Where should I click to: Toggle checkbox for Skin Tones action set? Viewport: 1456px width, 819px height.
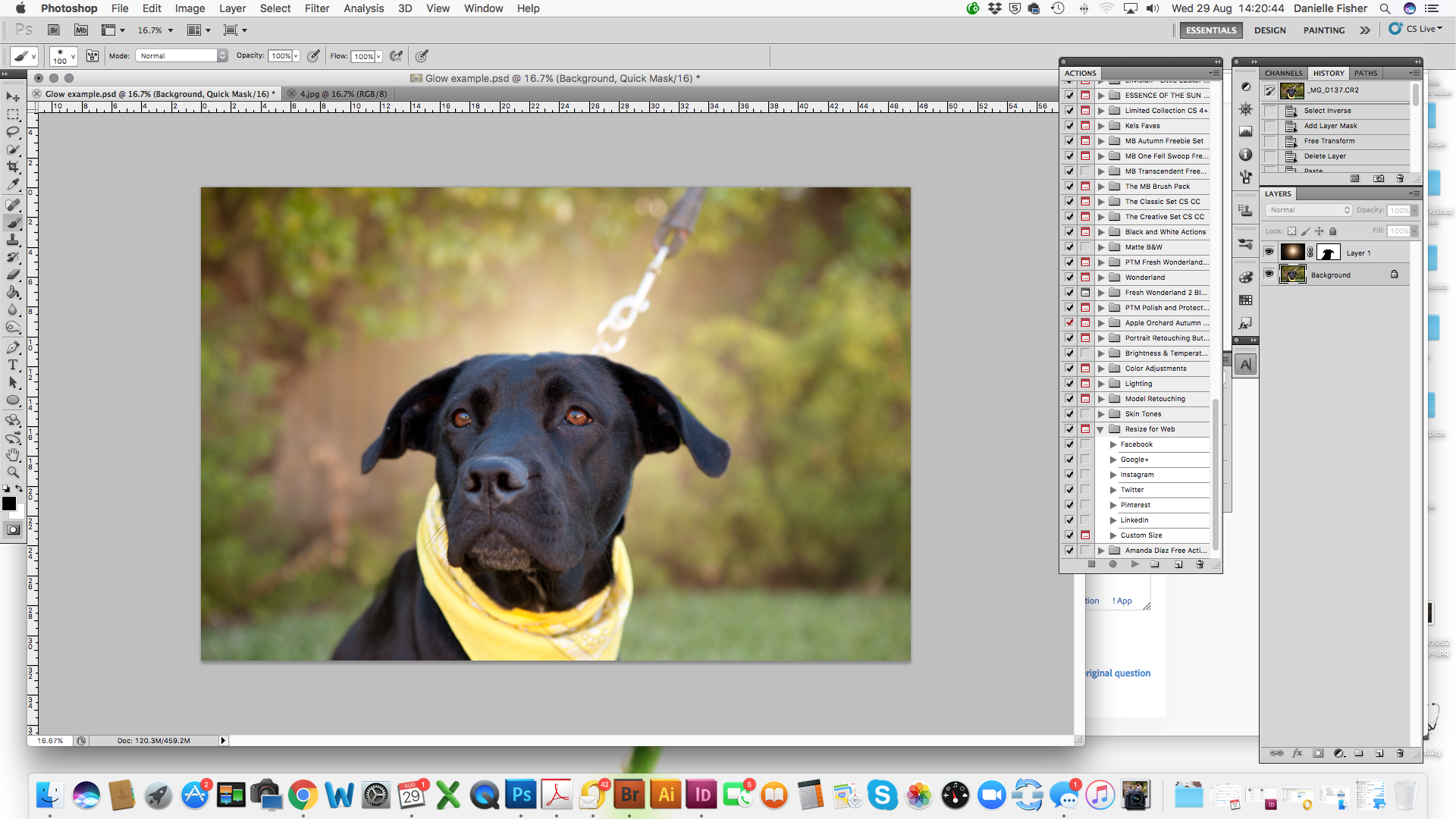pos(1069,414)
